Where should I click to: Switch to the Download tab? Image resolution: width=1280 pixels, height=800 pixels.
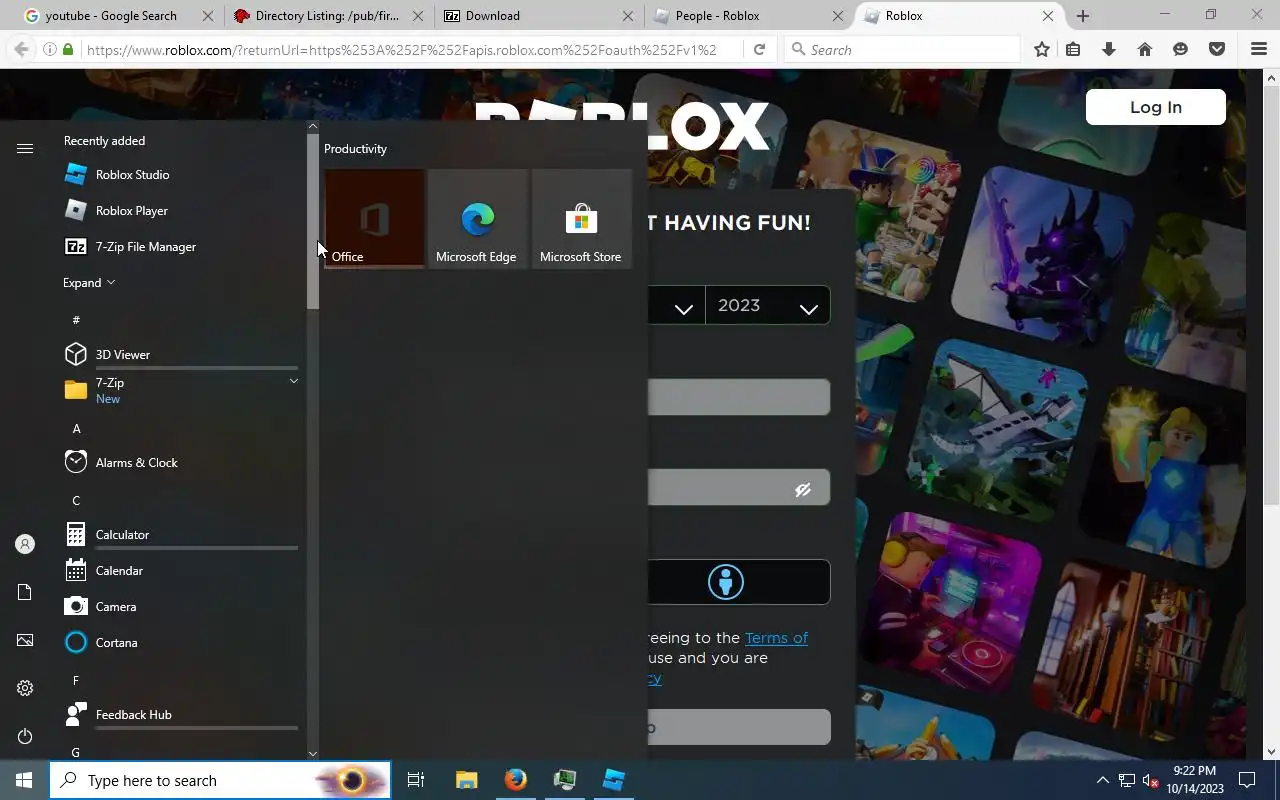[x=538, y=16]
